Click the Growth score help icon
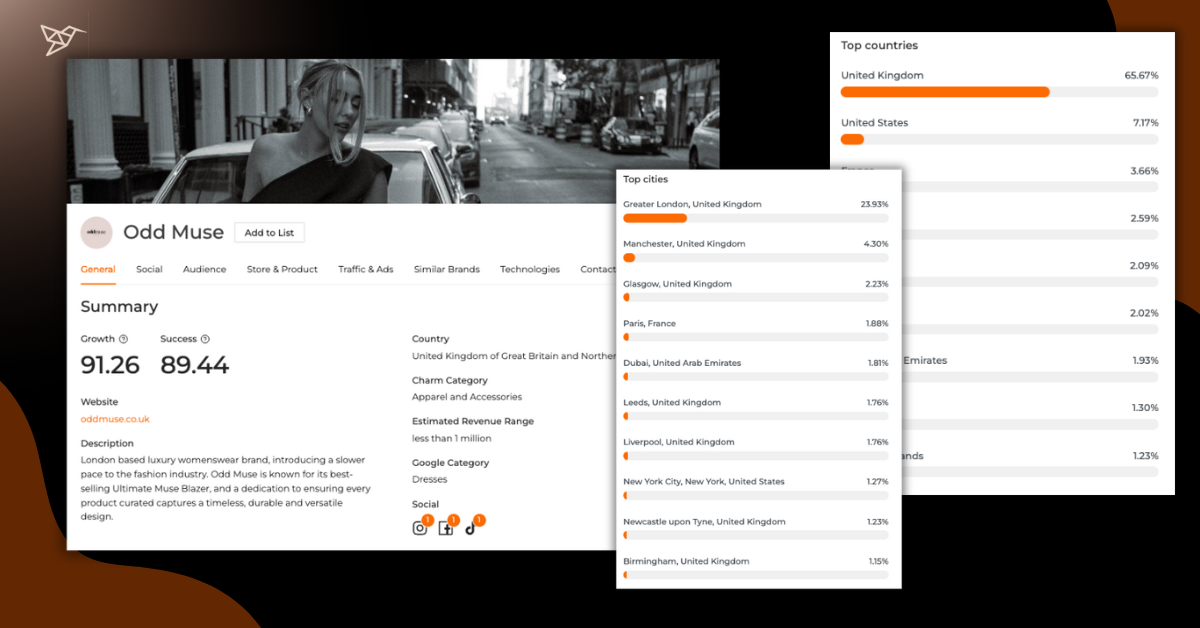1200x628 pixels. tap(124, 339)
